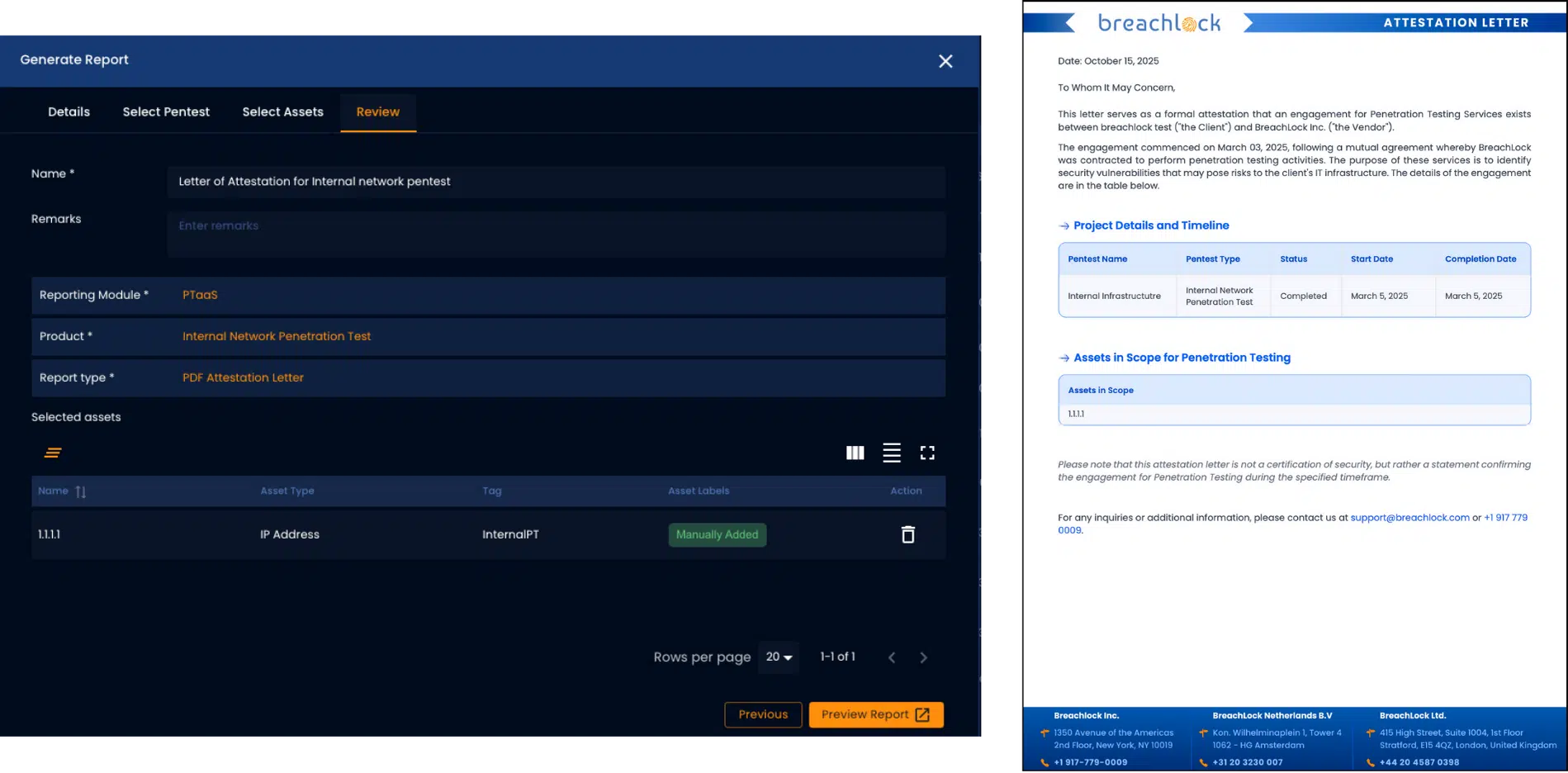The height and width of the screenshot is (773, 1568).
Task: Click the support@breachlock.com email link
Action: click(x=1409, y=518)
